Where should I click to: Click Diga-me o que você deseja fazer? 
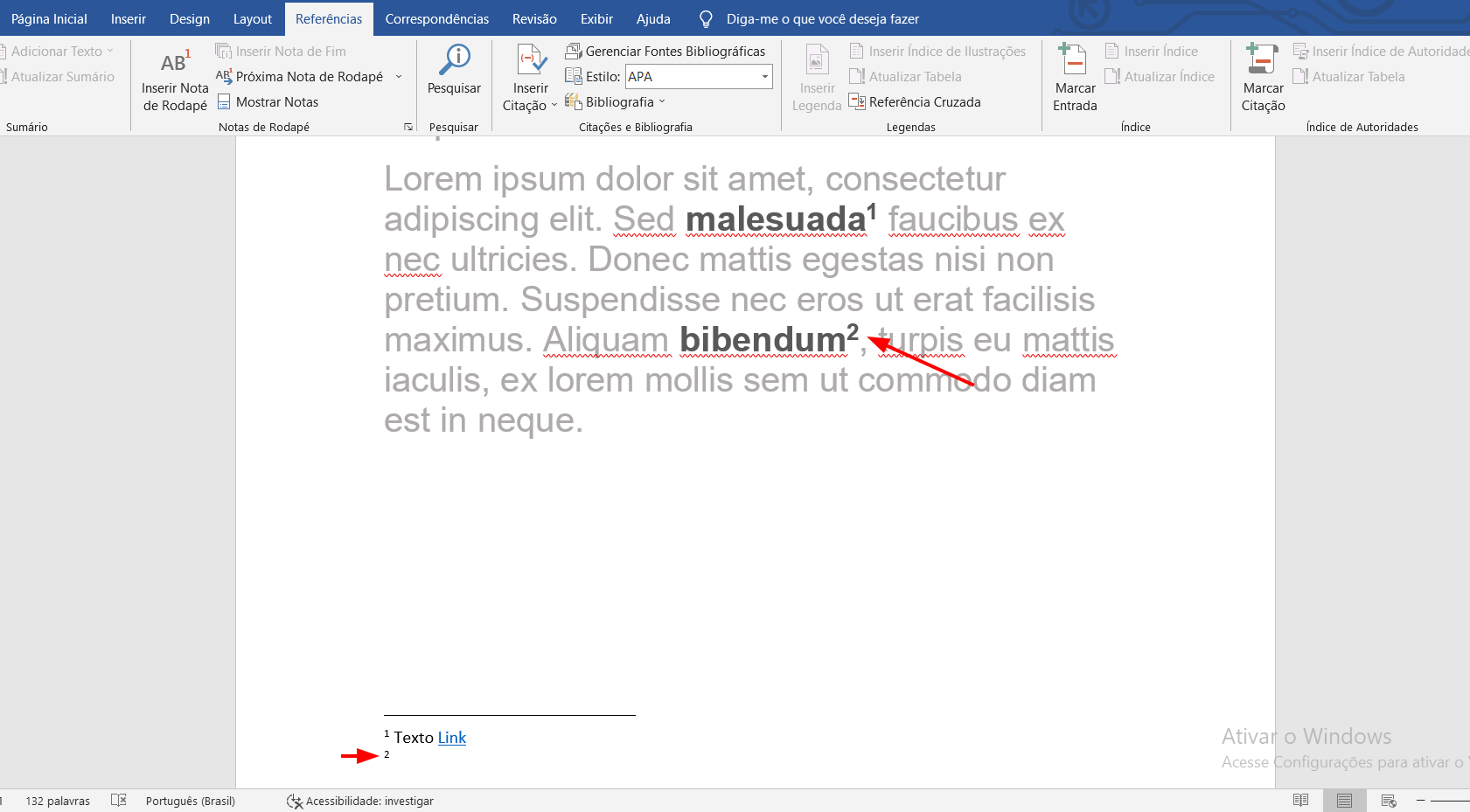pos(822,18)
